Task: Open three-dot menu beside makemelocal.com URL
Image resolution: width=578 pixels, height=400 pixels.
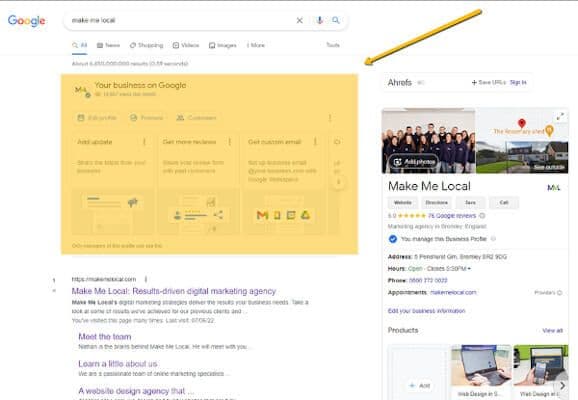Action: (x=146, y=279)
